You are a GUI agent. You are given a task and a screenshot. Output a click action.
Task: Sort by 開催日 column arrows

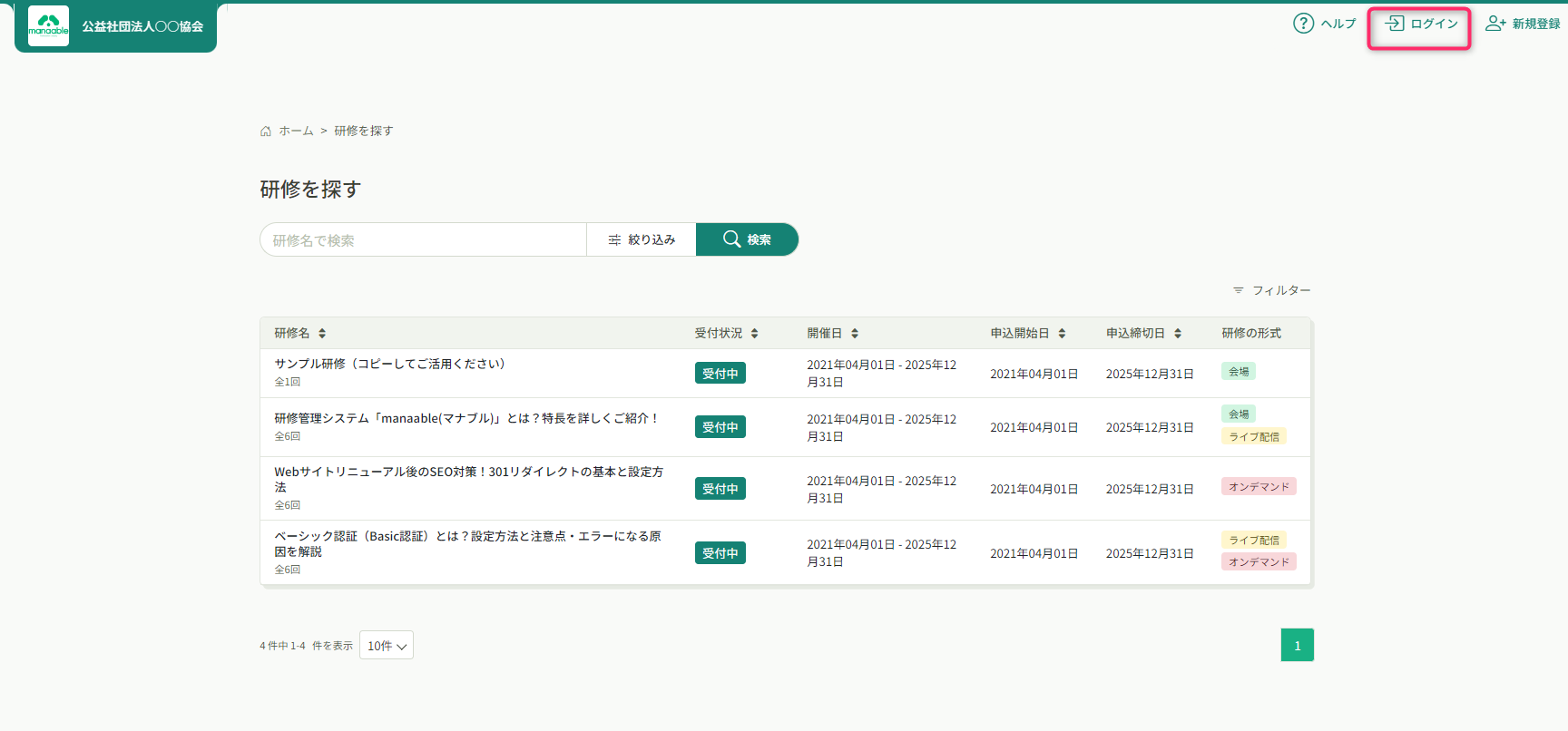pos(855,334)
